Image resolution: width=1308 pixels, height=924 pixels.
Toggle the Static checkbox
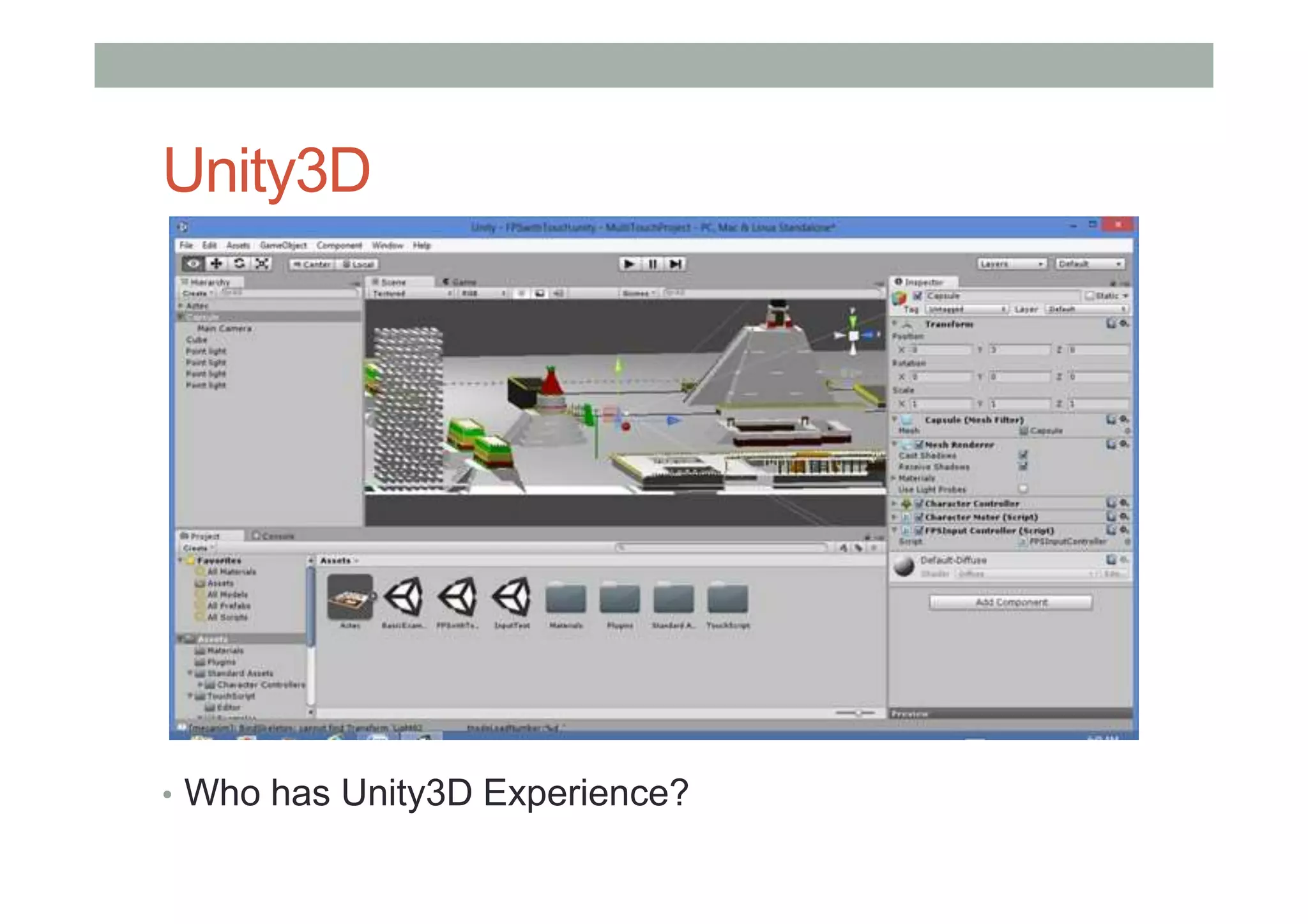(x=1090, y=296)
